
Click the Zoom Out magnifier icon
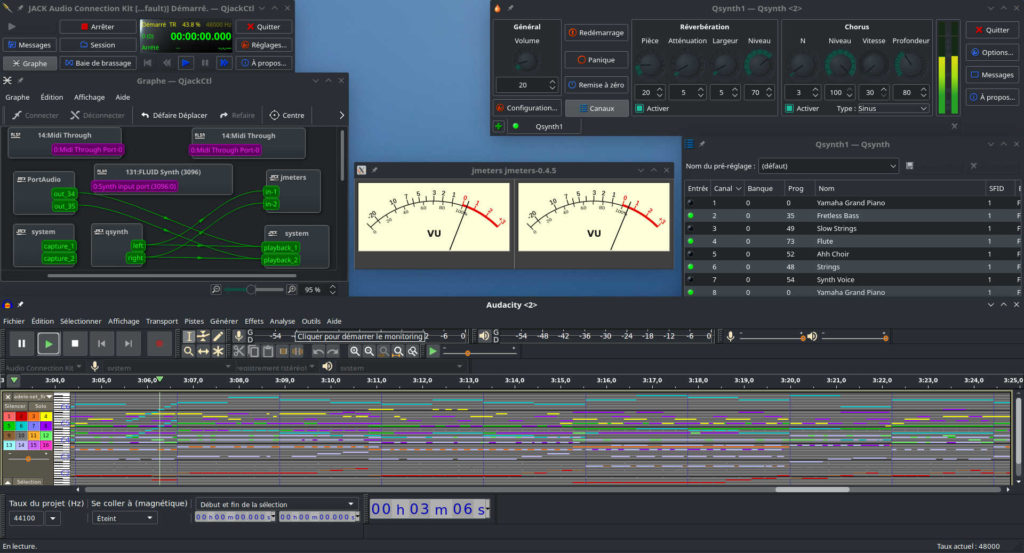click(x=369, y=352)
